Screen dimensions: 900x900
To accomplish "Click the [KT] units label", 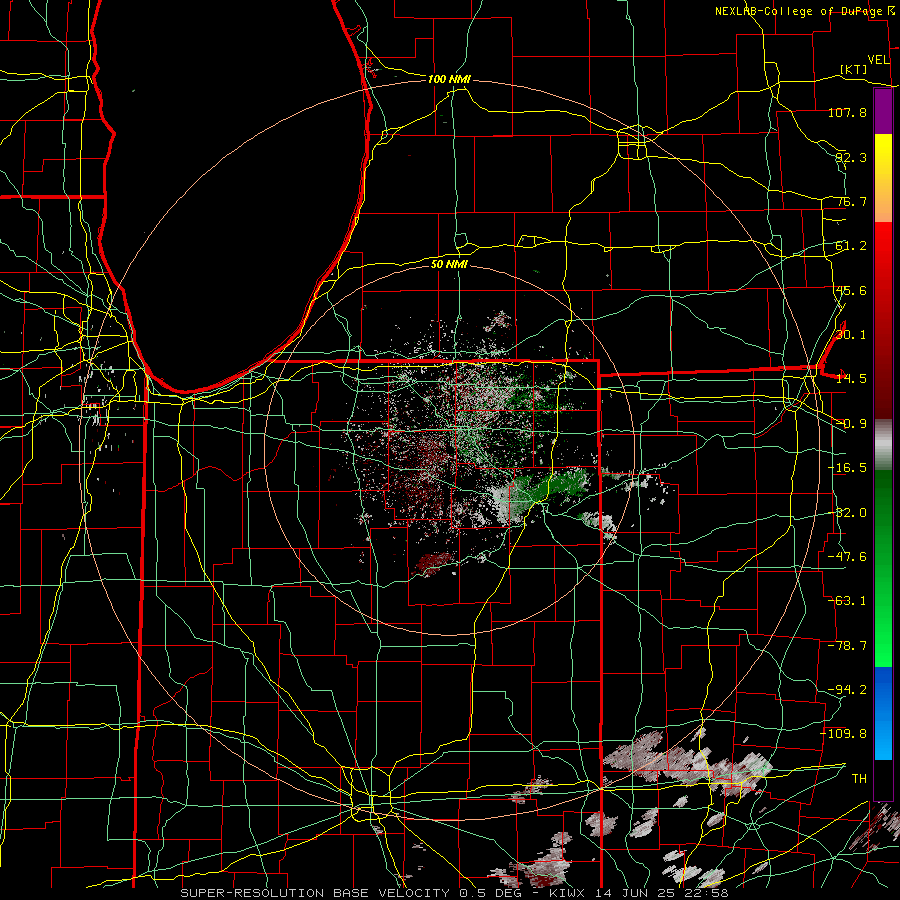I will coord(854,69).
